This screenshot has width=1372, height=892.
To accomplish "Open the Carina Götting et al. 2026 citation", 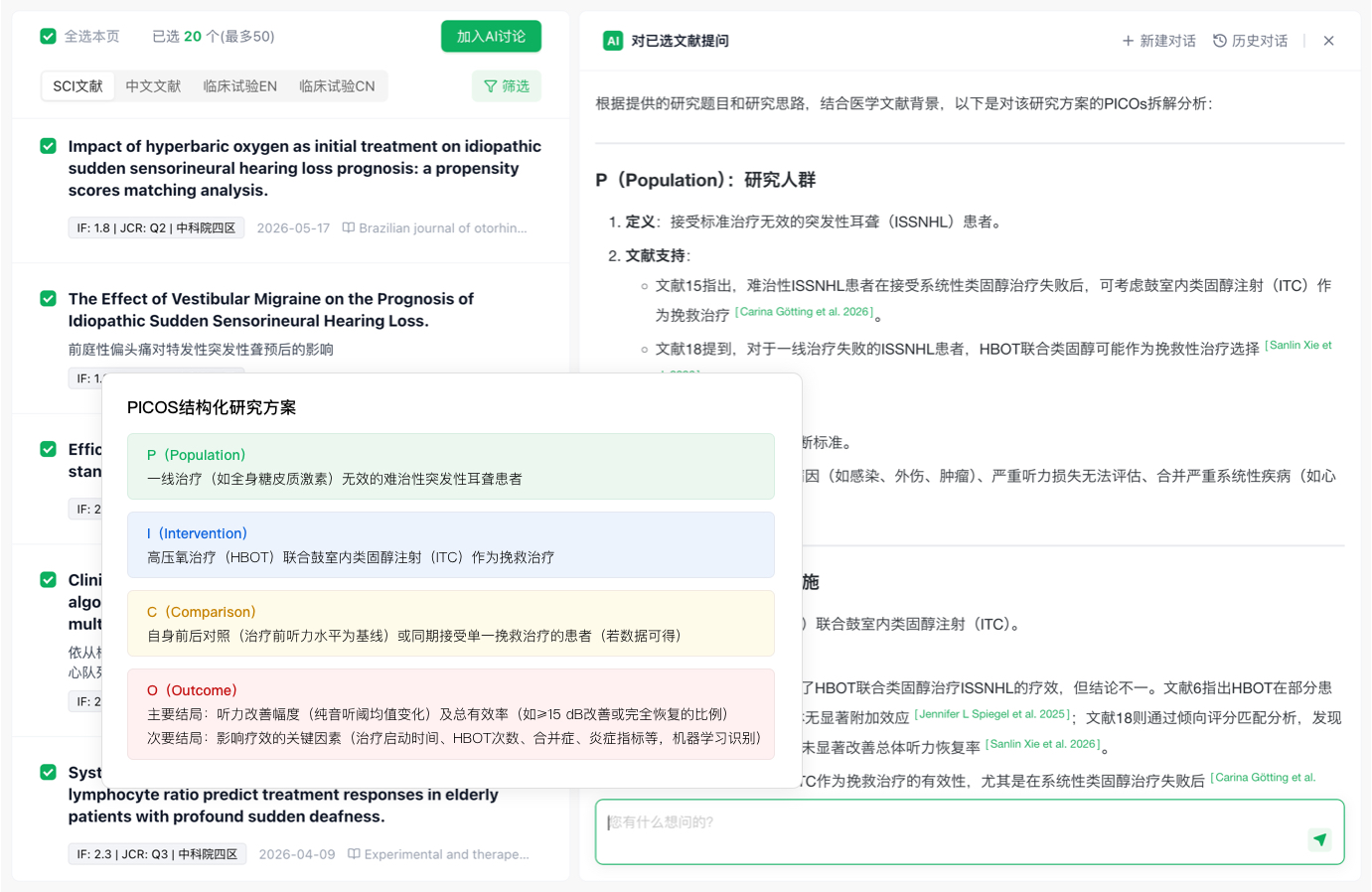I will [x=806, y=312].
